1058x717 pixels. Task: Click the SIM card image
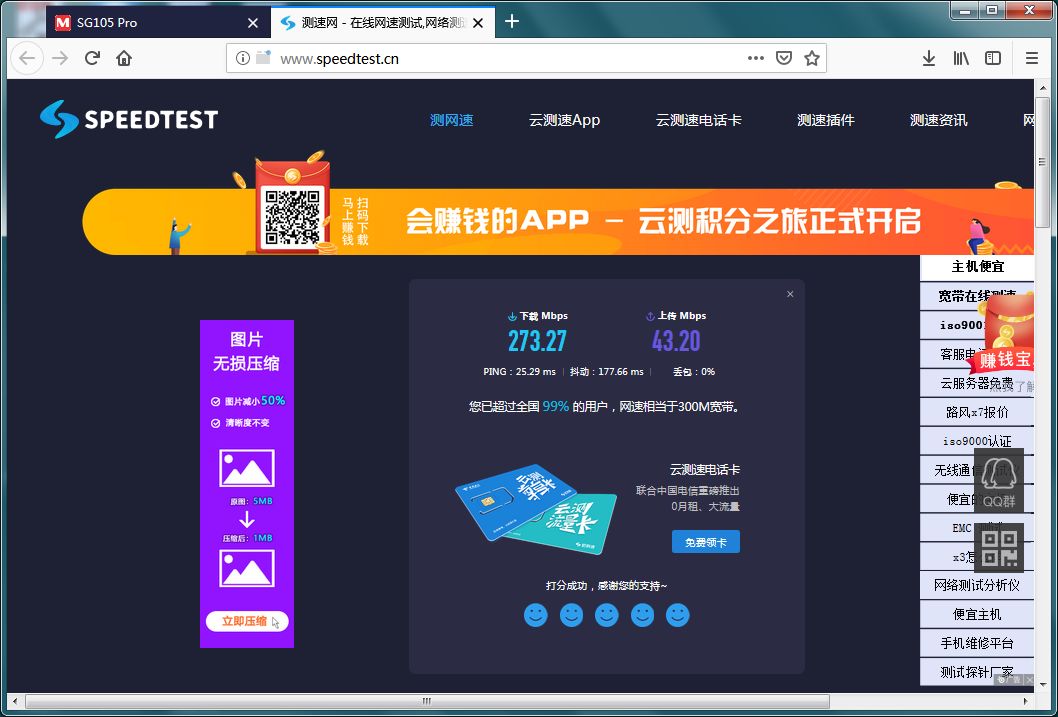(x=536, y=509)
